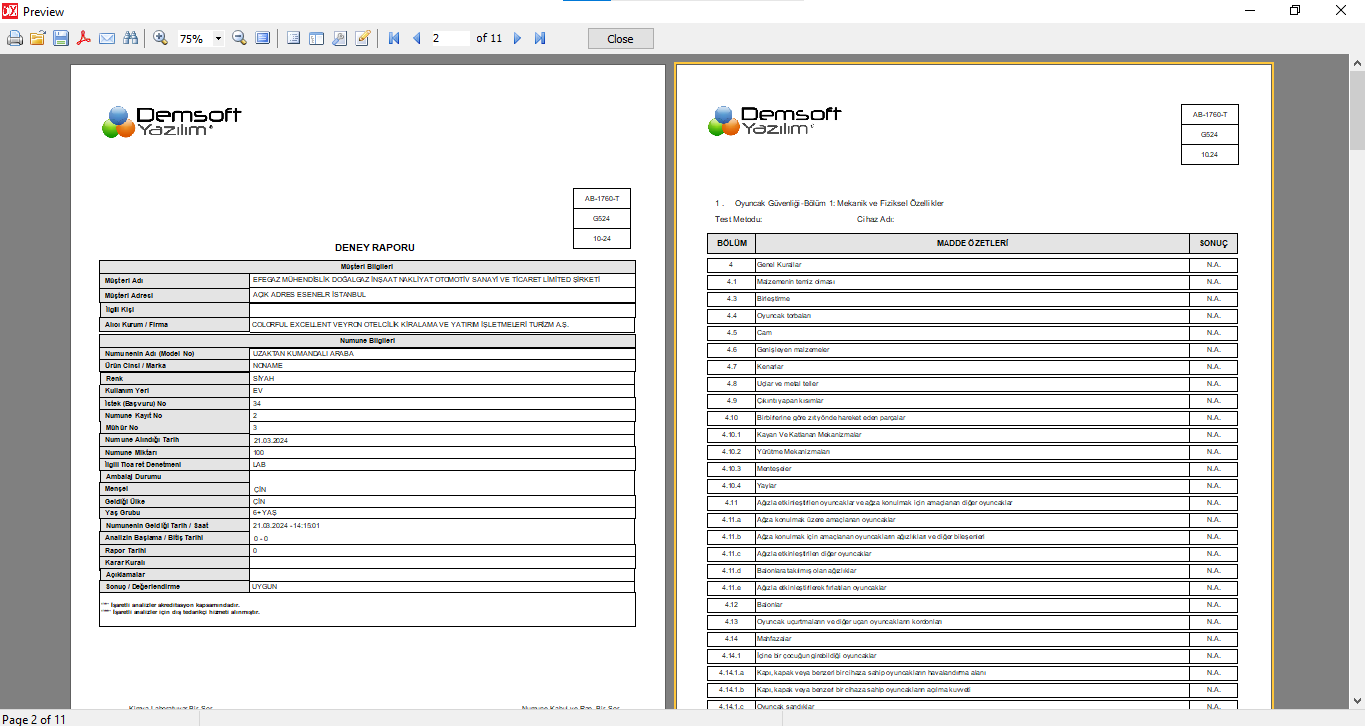
Task: Click 'AÇIK ADRES ESENLER İSTANBUL' value
Action: (309, 295)
